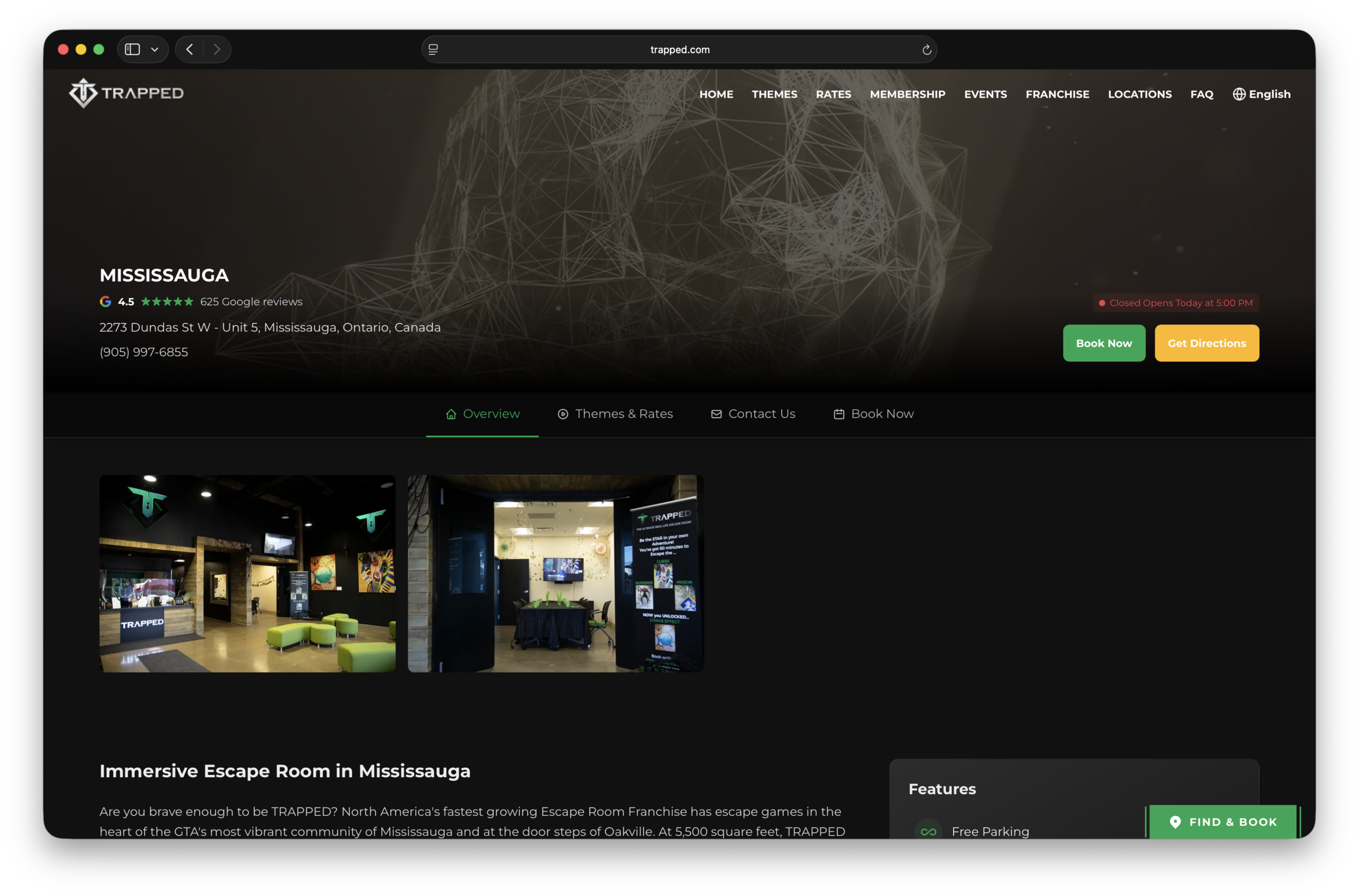
Task: Click the page settings icon in address bar
Action: coord(433,50)
